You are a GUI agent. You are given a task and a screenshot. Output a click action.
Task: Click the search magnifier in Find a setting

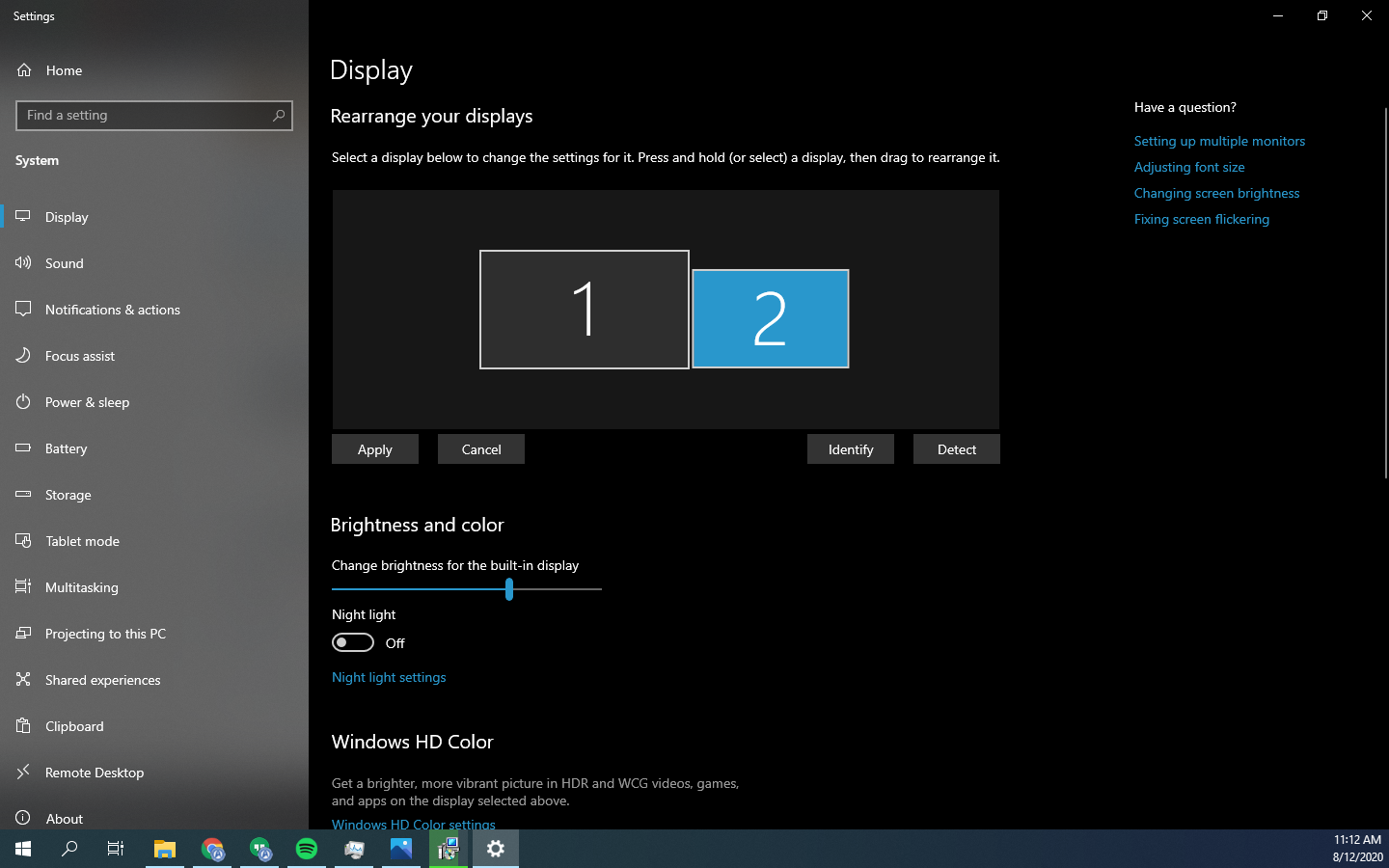click(x=279, y=116)
